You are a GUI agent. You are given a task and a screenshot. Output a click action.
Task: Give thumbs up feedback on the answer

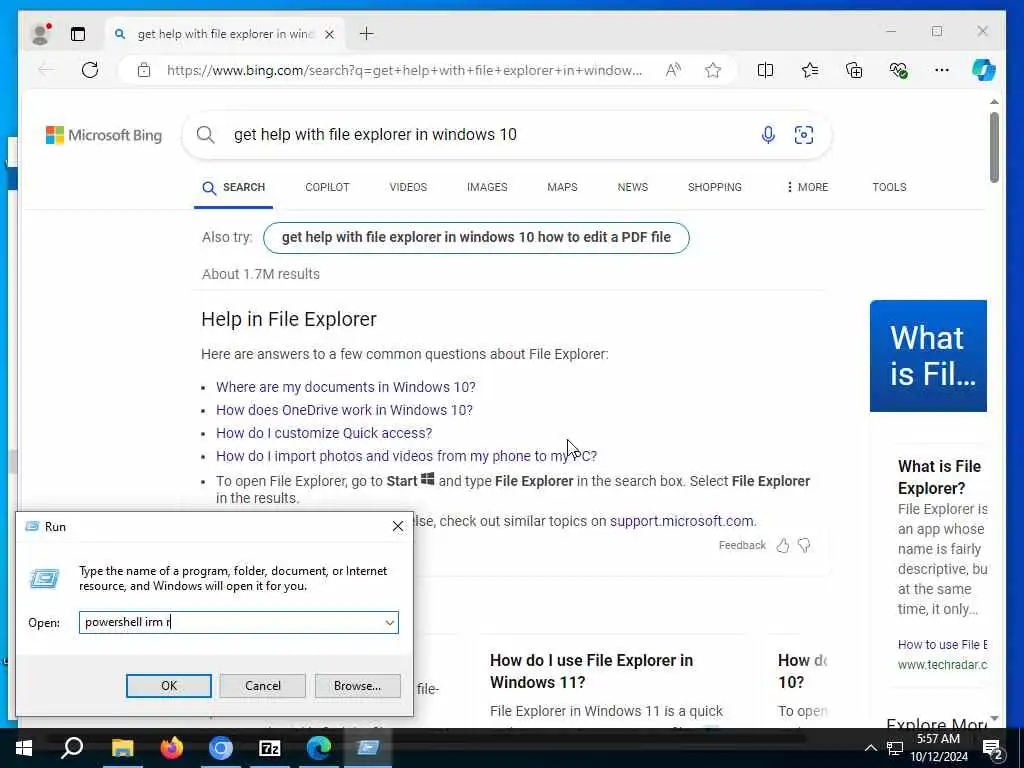click(x=783, y=545)
